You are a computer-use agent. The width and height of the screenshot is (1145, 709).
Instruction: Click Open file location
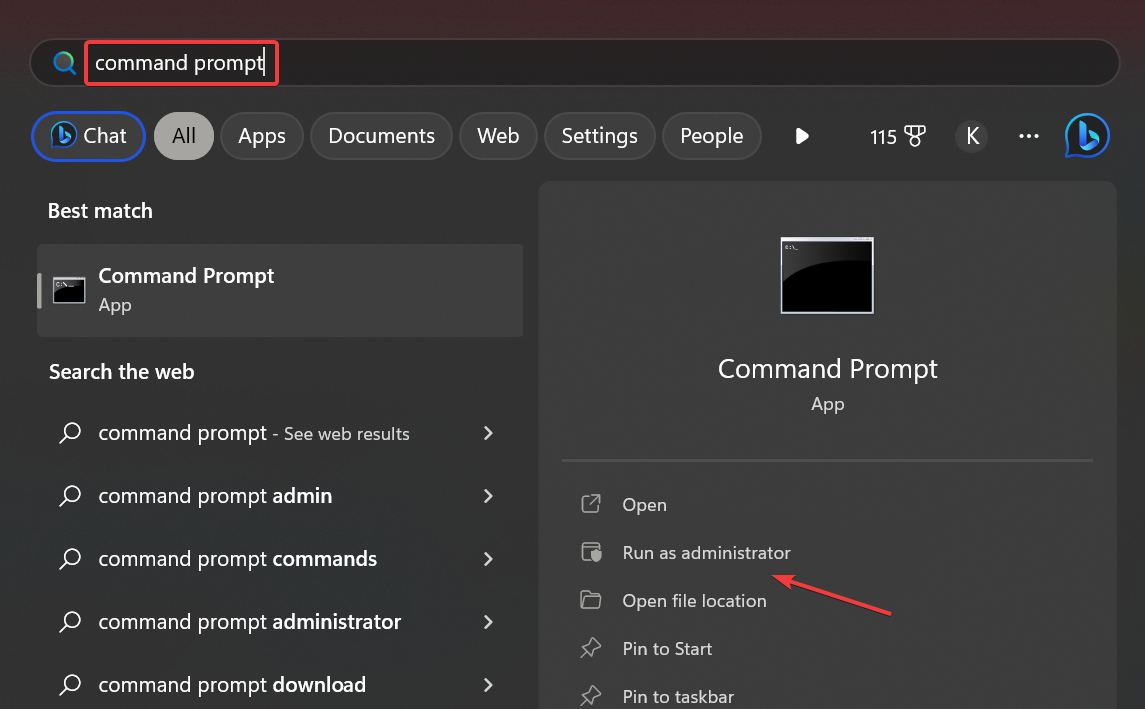coord(694,601)
